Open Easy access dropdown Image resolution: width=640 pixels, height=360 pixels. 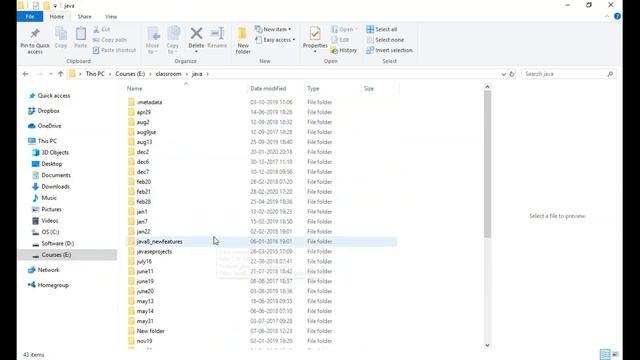click(275, 40)
